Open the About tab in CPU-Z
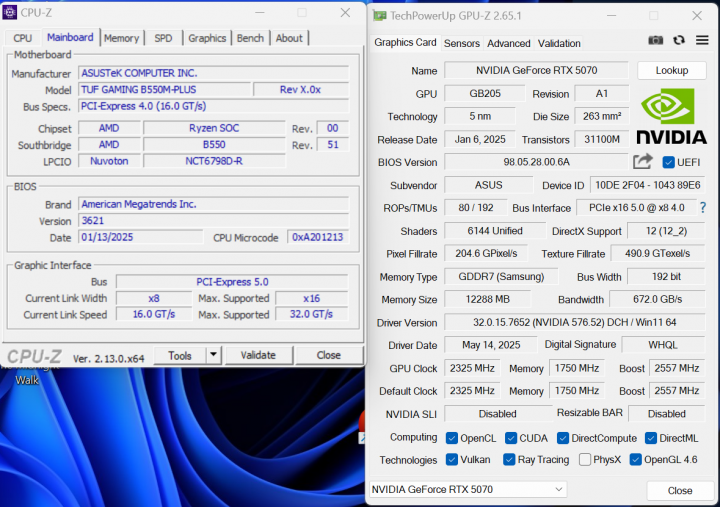This screenshot has height=507, width=720. point(289,38)
